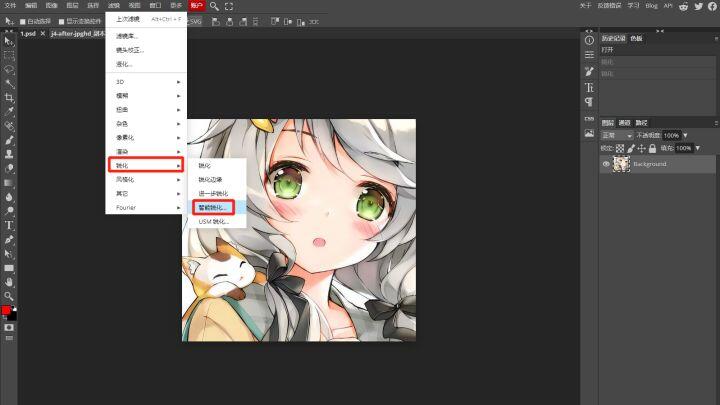Select the Spot Healing Brush tool
This screenshot has width=720, height=405.
pos(9,126)
